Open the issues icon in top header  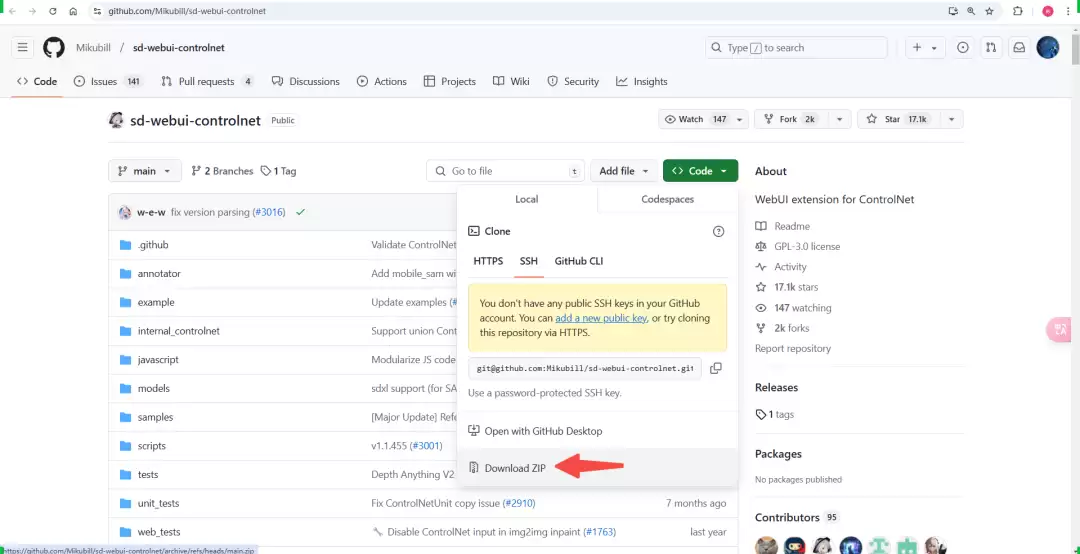pos(963,48)
